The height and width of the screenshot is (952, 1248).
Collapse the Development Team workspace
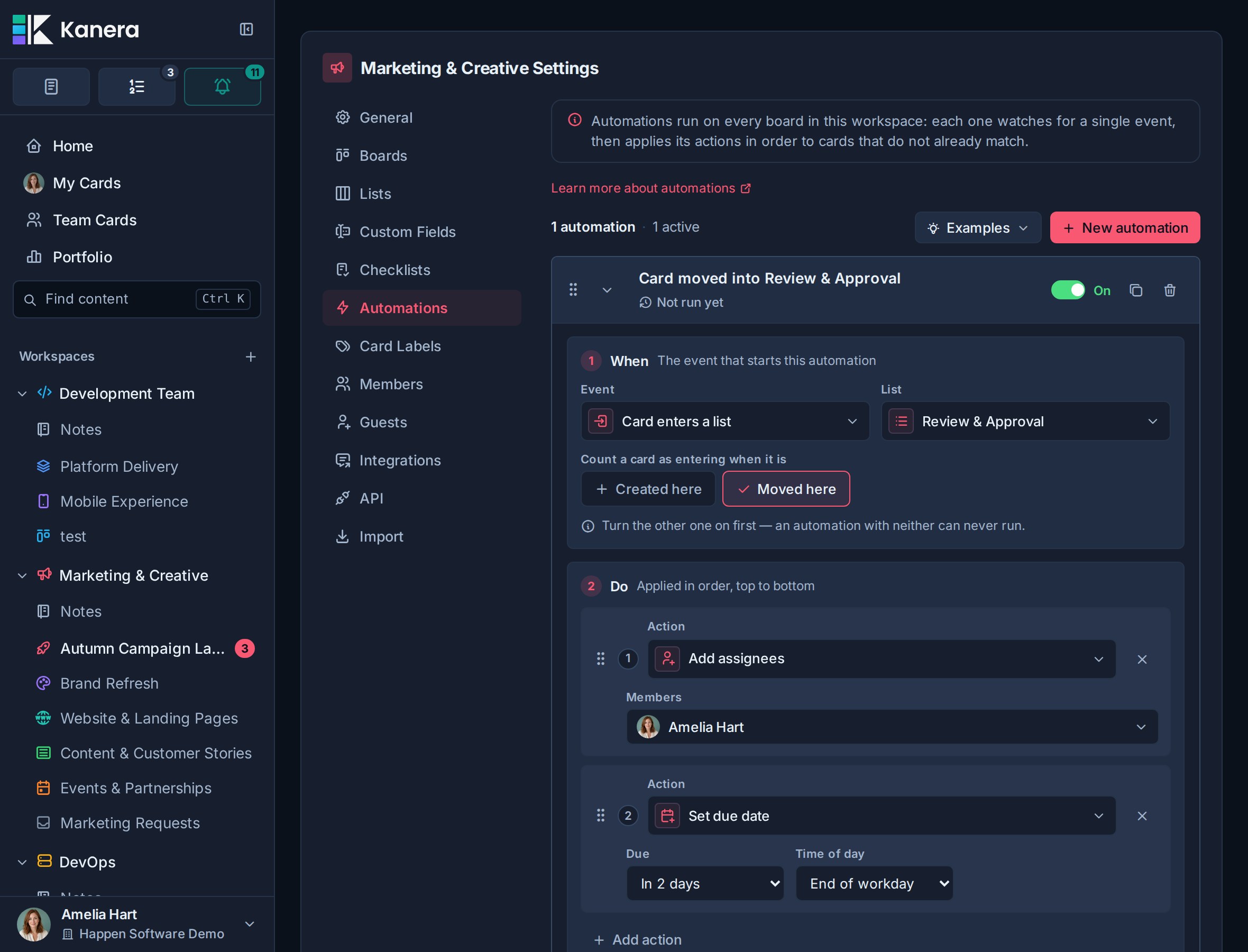22,393
